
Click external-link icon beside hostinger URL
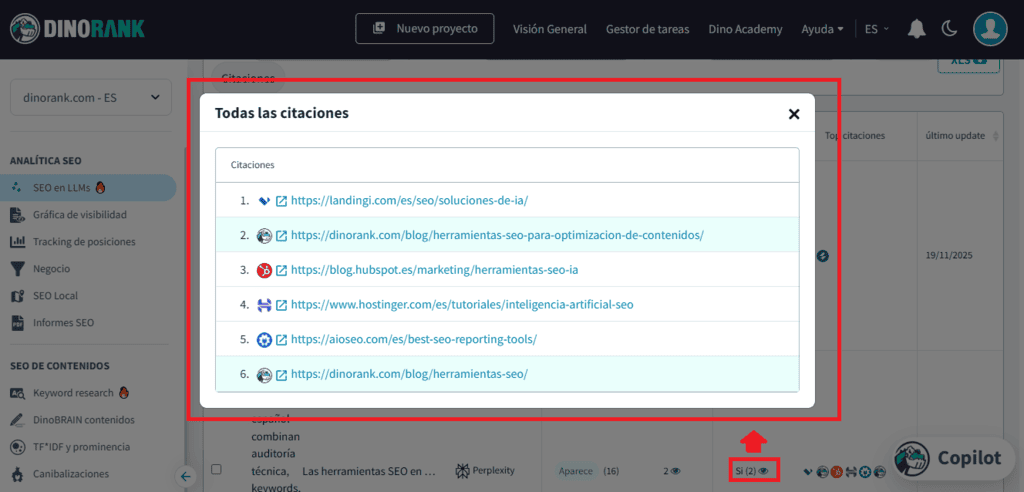coord(281,305)
